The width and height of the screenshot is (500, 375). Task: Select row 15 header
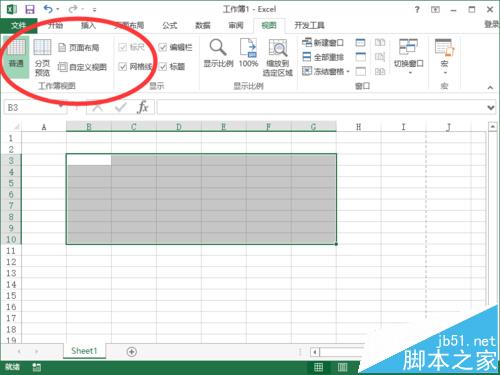point(11,296)
